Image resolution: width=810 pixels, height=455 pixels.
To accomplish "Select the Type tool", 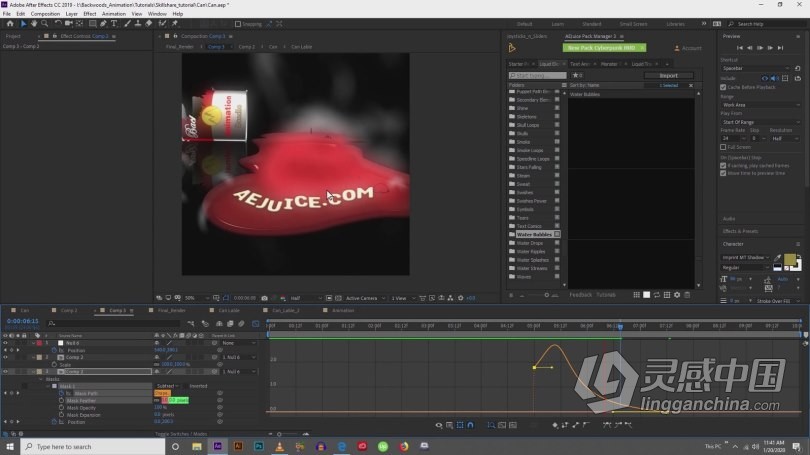I will pyautogui.click(x=114, y=24).
